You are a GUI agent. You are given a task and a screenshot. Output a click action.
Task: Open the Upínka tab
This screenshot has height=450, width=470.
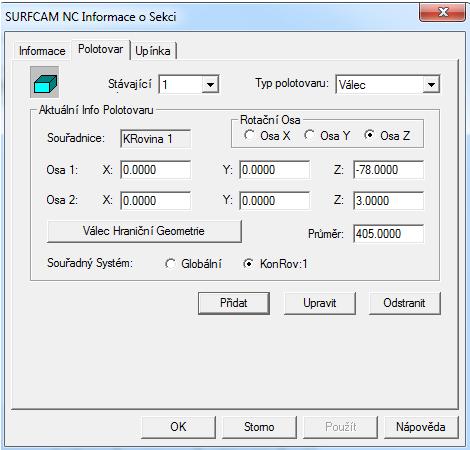(153, 51)
